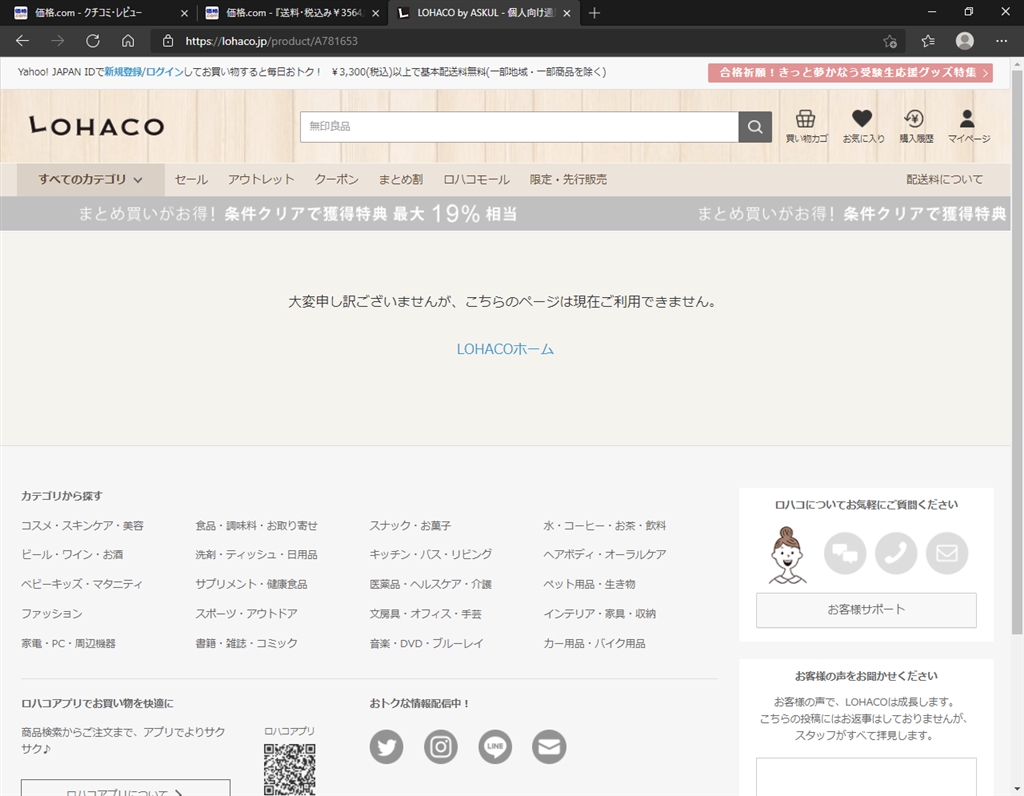Viewport: 1024px width, 796px height.
Task: Open スナック・お菓子 category
Action: tap(410, 526)
